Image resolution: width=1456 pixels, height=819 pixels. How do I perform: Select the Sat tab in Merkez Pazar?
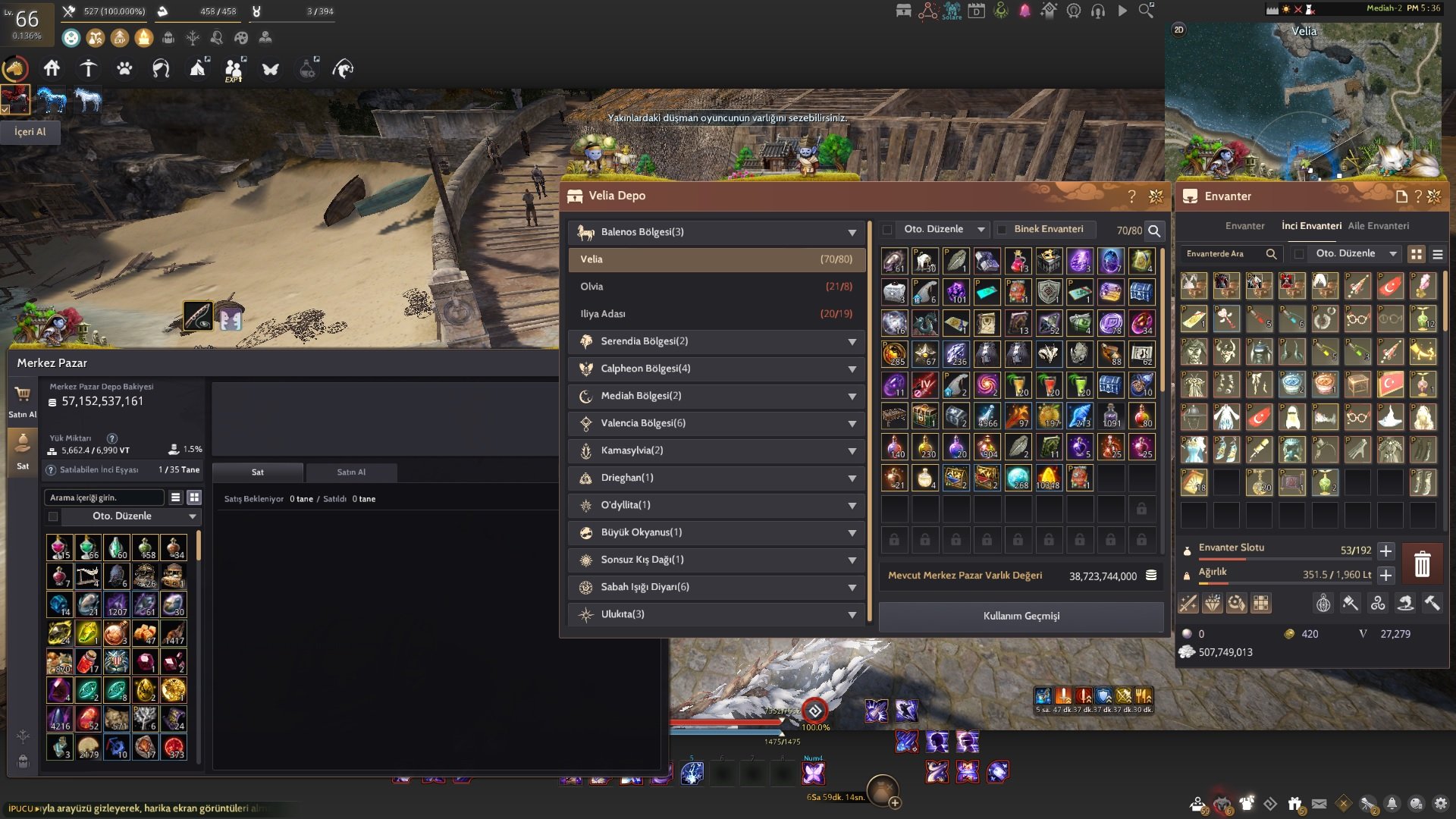(x=258, y=472)
